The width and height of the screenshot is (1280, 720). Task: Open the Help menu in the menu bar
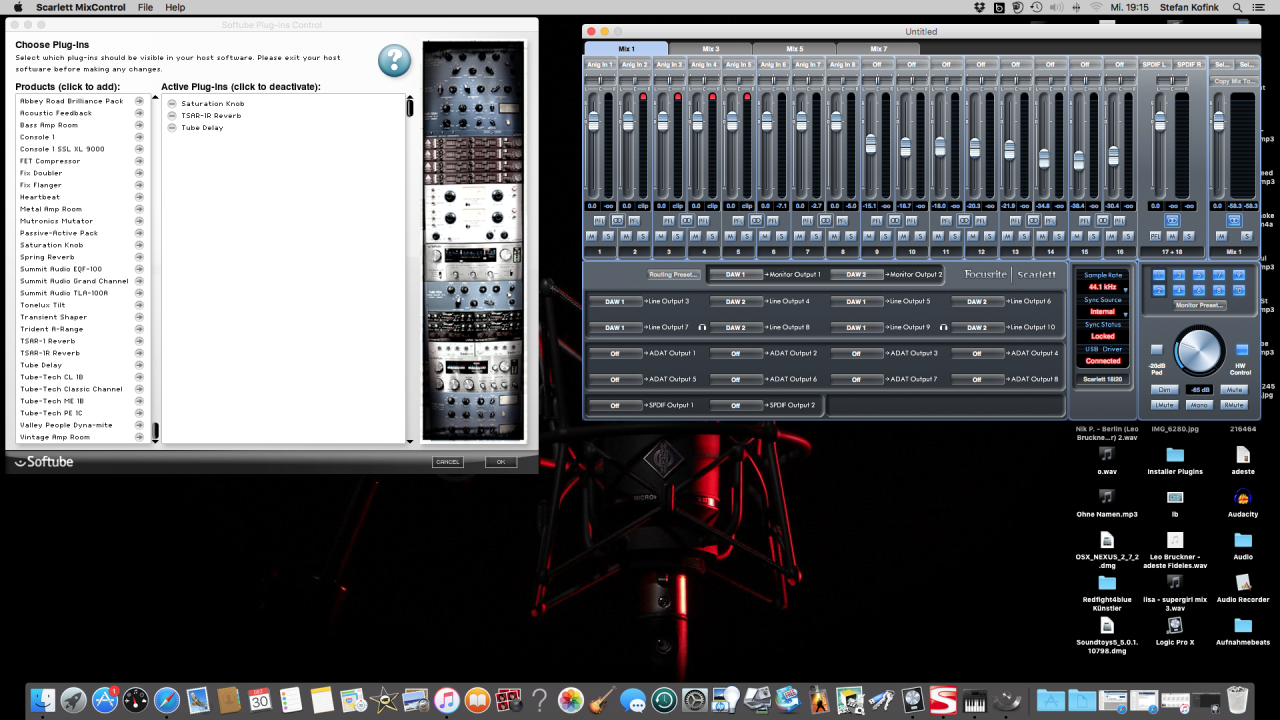pos(175,7)
